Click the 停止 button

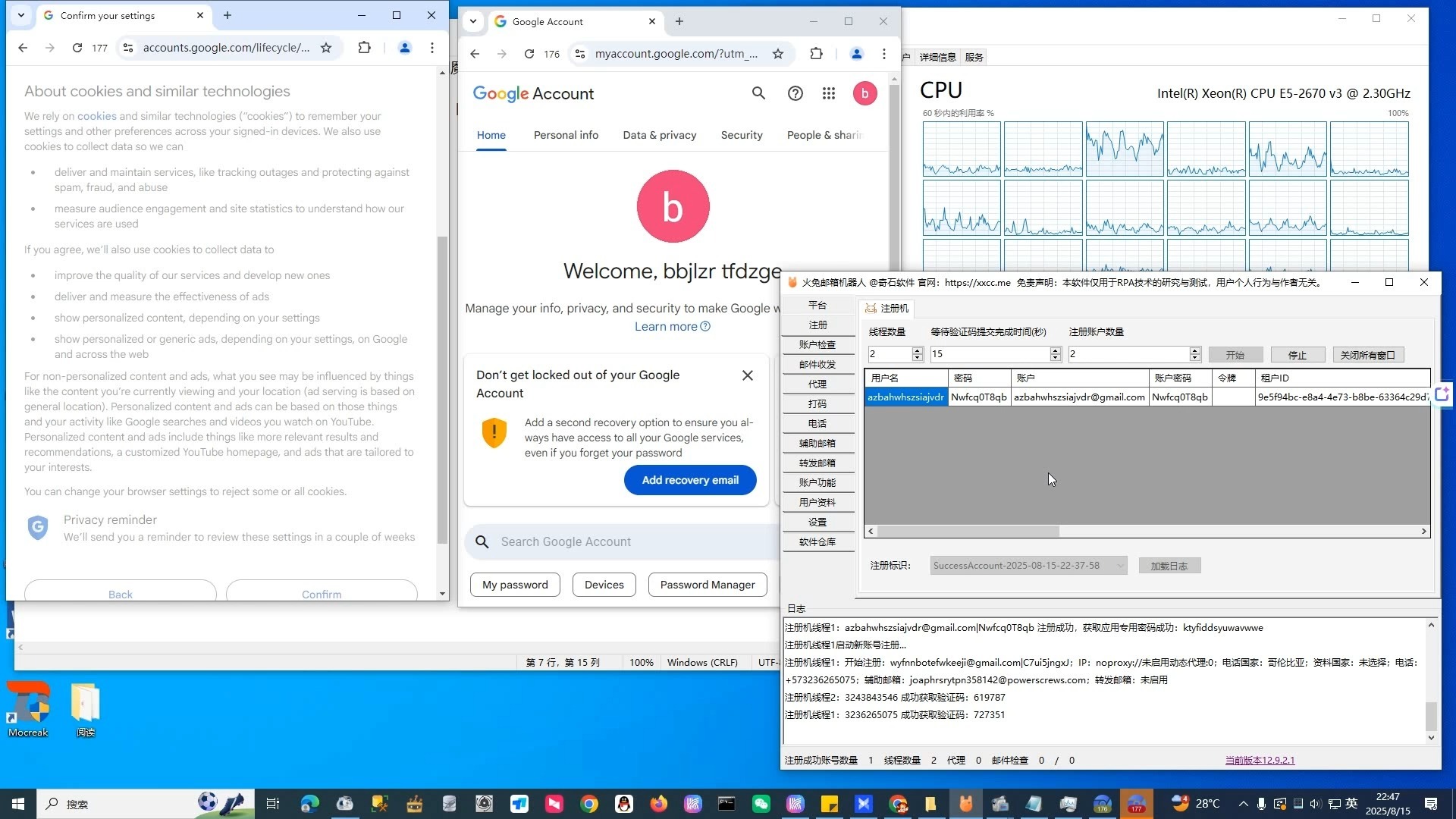1298,355
